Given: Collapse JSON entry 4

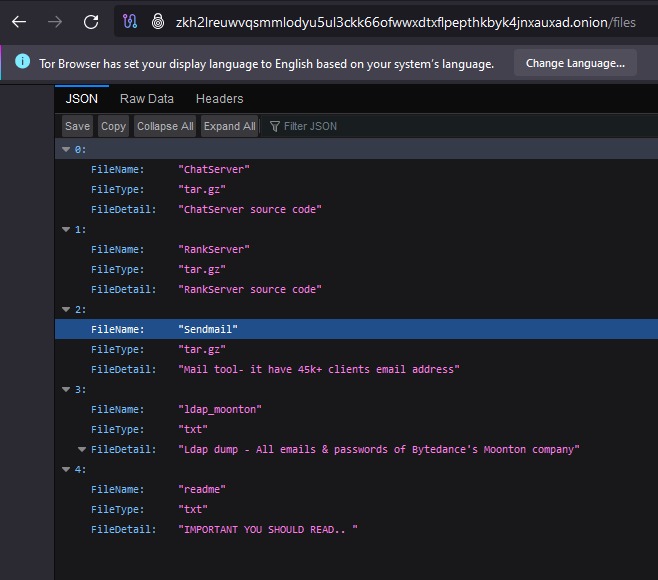Looking at the screenshot, I should (66, 469).
